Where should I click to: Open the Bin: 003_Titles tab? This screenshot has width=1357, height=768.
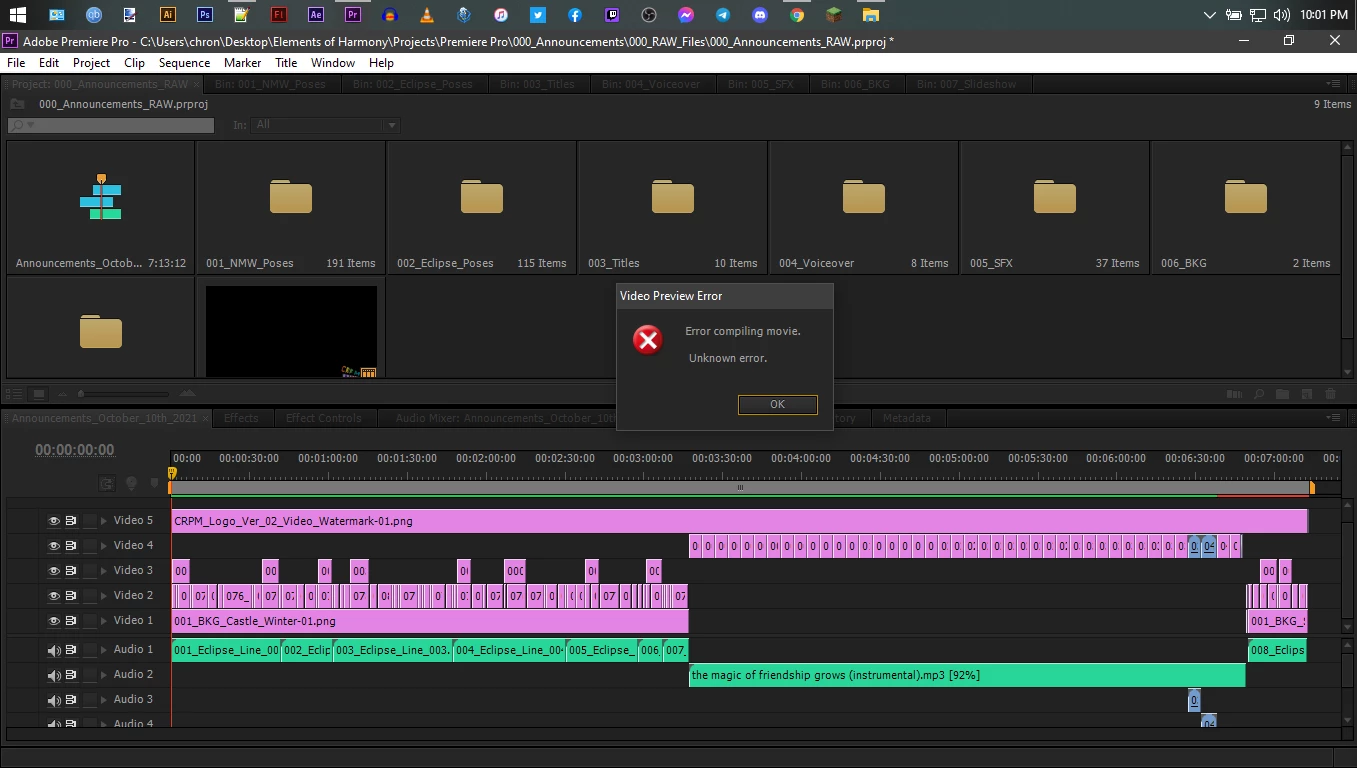point(538,84)
